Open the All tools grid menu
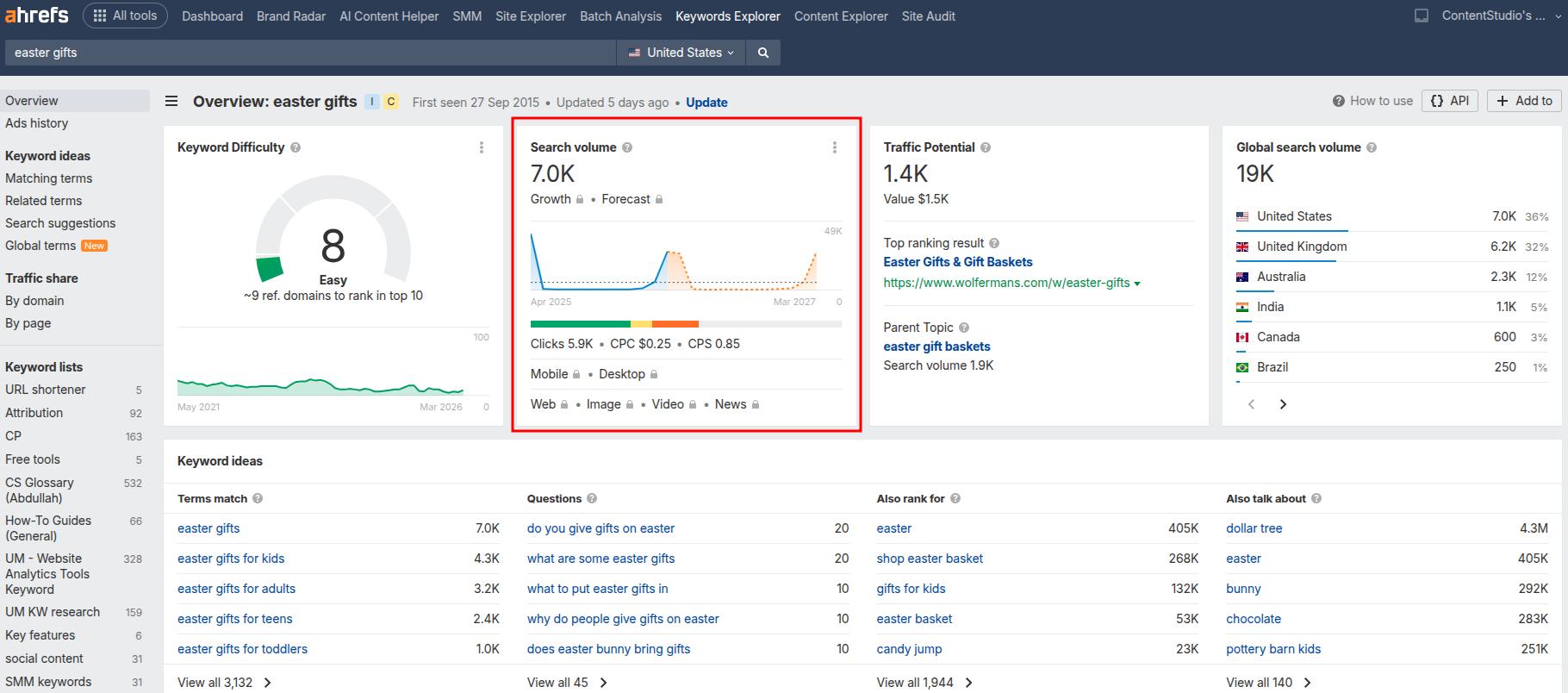This screenshot has width=1568, height=693. pos(125,16)
